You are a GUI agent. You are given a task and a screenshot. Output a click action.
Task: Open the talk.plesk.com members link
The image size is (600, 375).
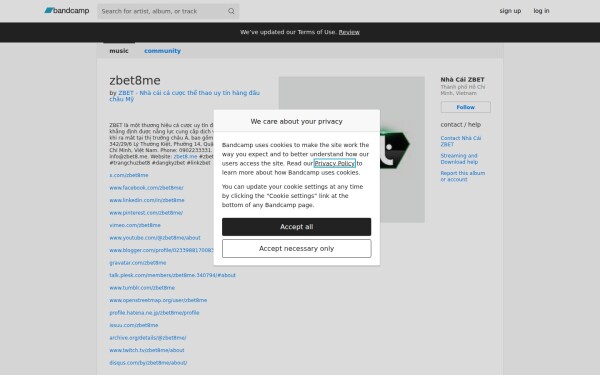(x=173, y=275)
